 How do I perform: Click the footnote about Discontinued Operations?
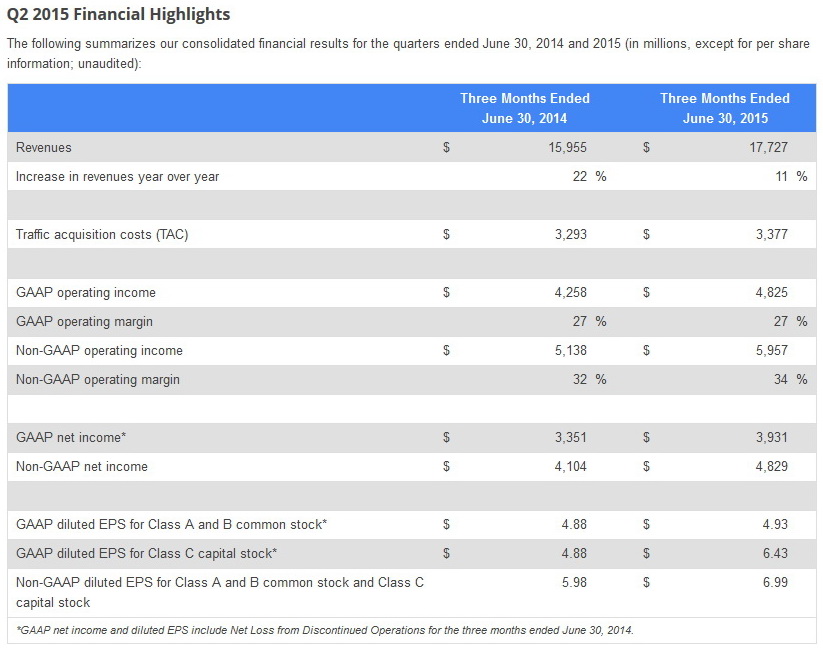pyautogui.click(x=325, y=630)
